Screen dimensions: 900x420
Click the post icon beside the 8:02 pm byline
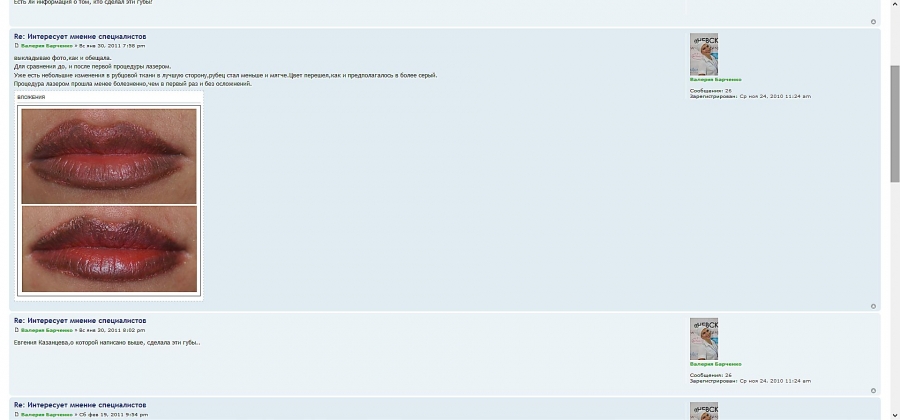tap(17, 330)
